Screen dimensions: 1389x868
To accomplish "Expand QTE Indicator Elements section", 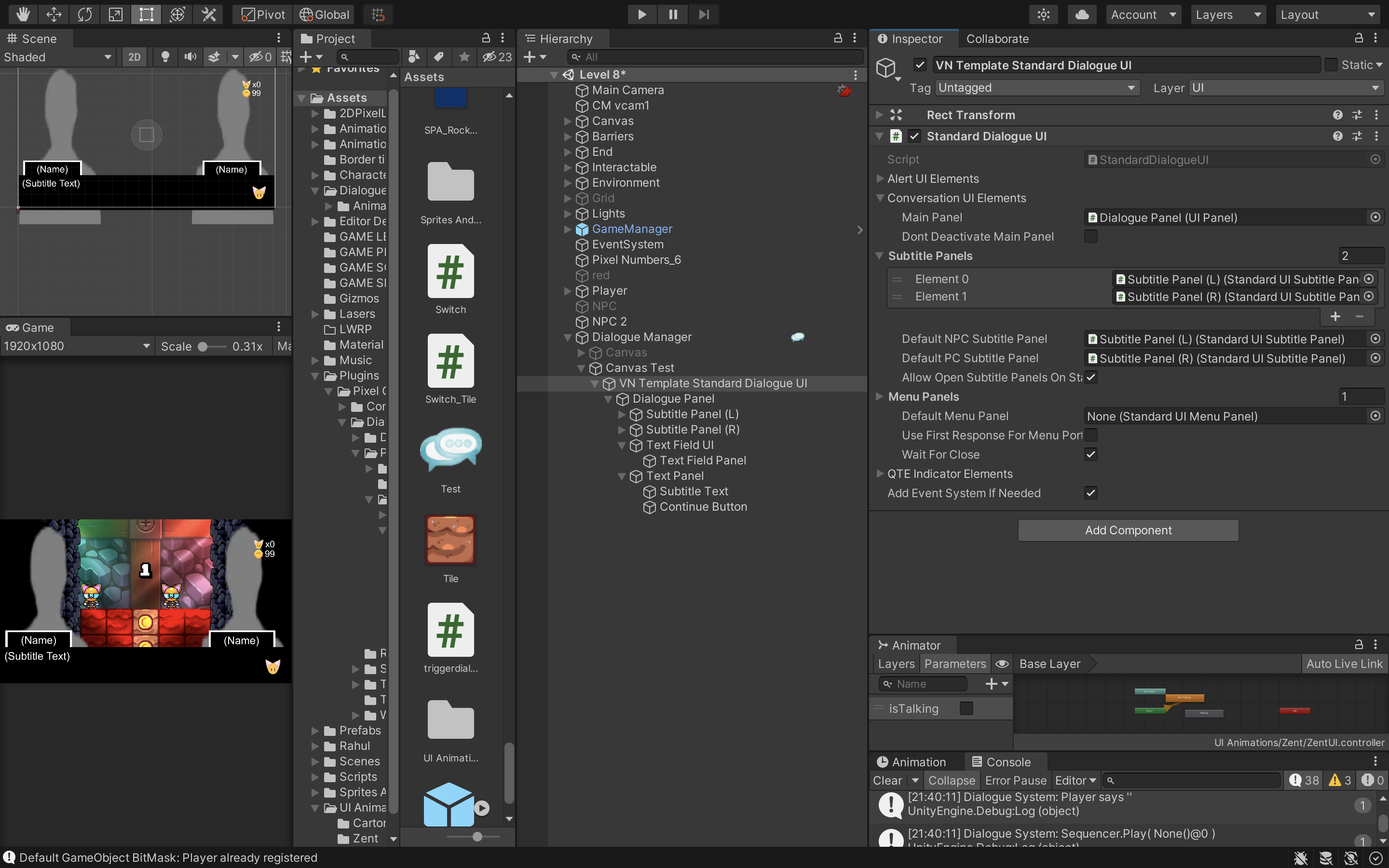I will click(x=880, y=474).
